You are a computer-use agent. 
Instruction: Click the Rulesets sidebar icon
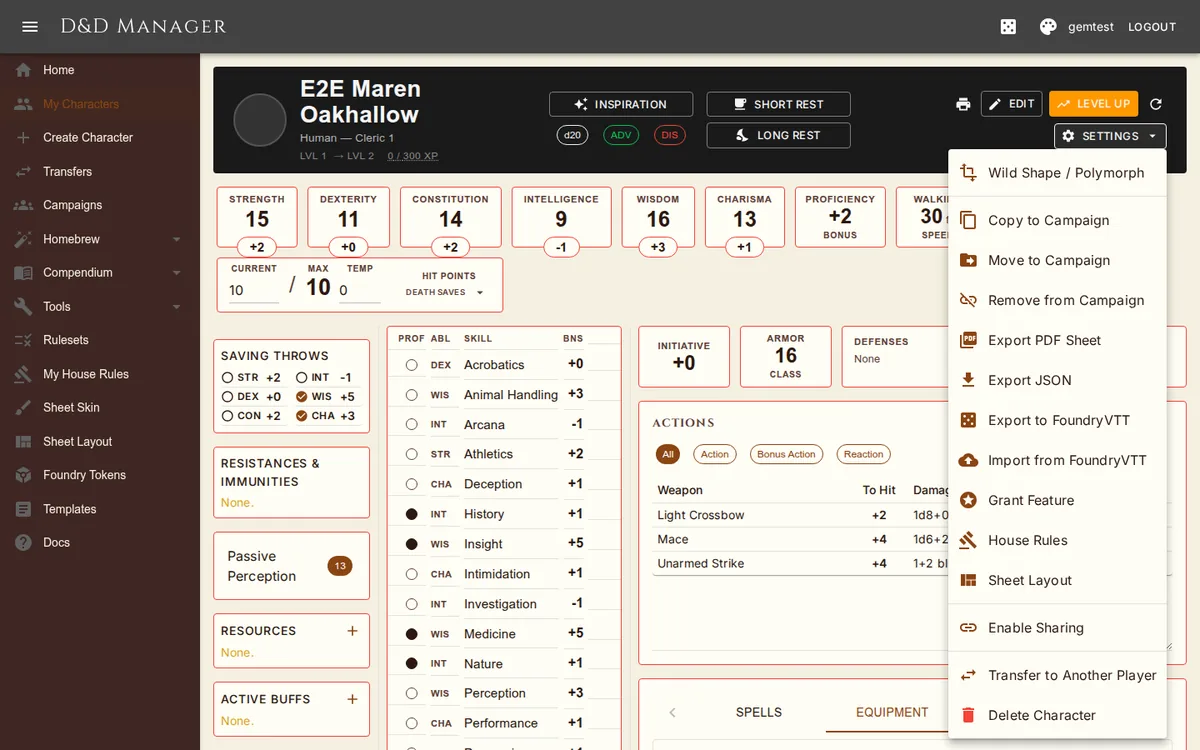[23, 340]
